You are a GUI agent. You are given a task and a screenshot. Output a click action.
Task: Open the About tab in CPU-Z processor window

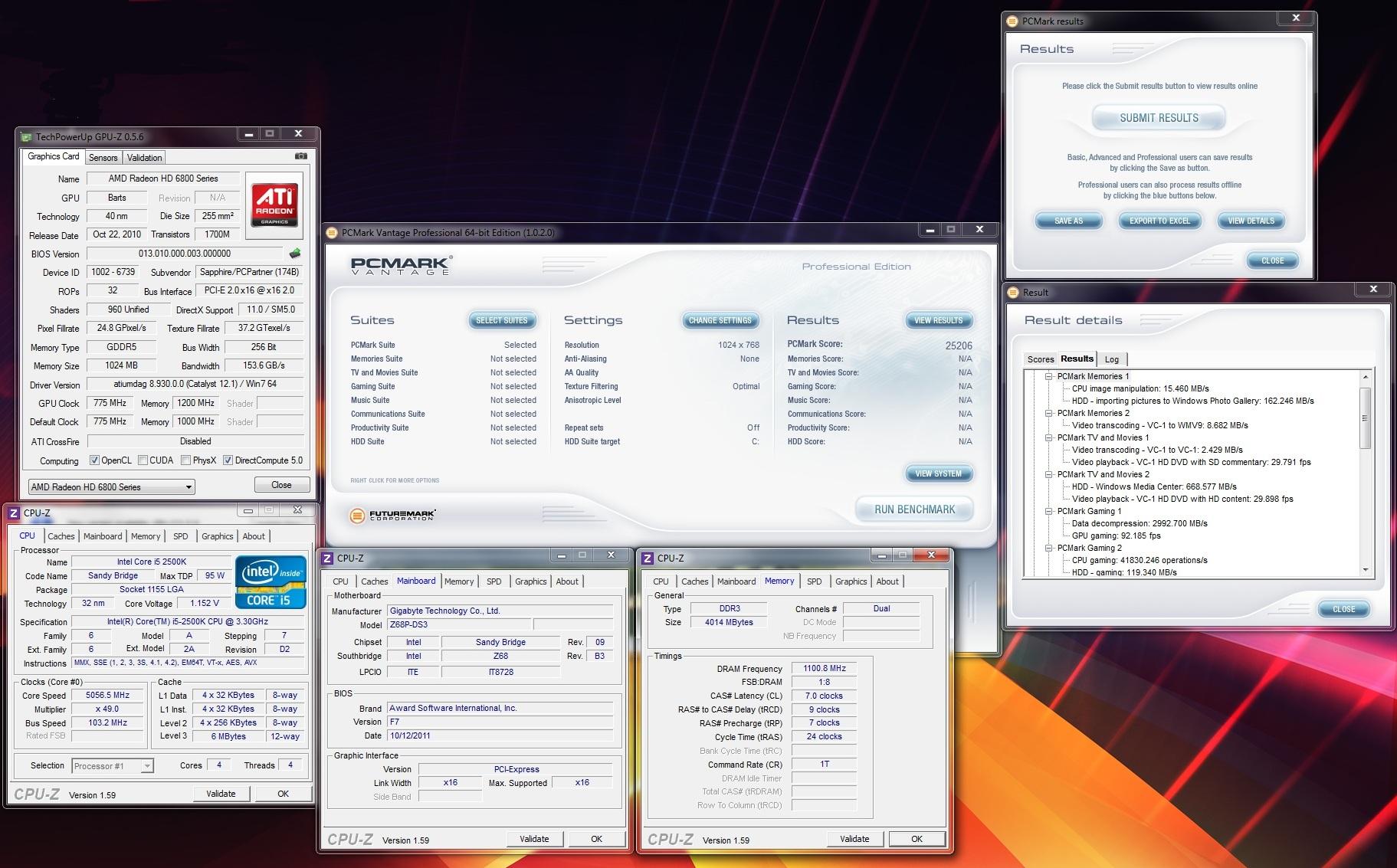(x=254, y=536)
